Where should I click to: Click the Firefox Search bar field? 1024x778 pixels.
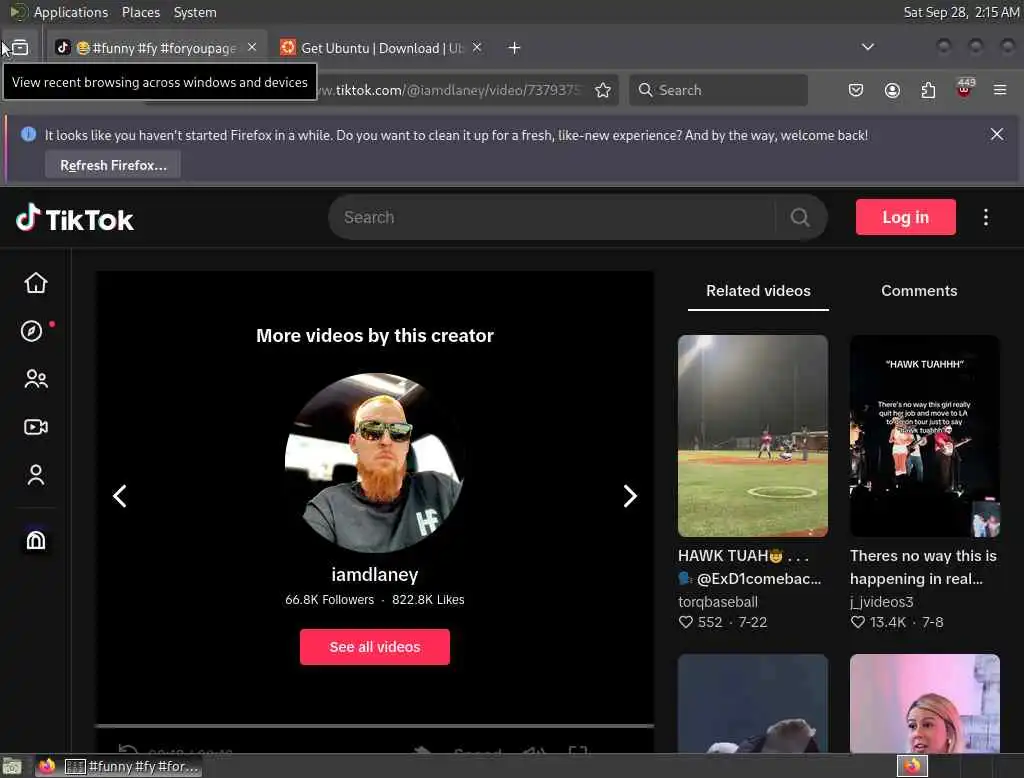click(x=718, y=90)
